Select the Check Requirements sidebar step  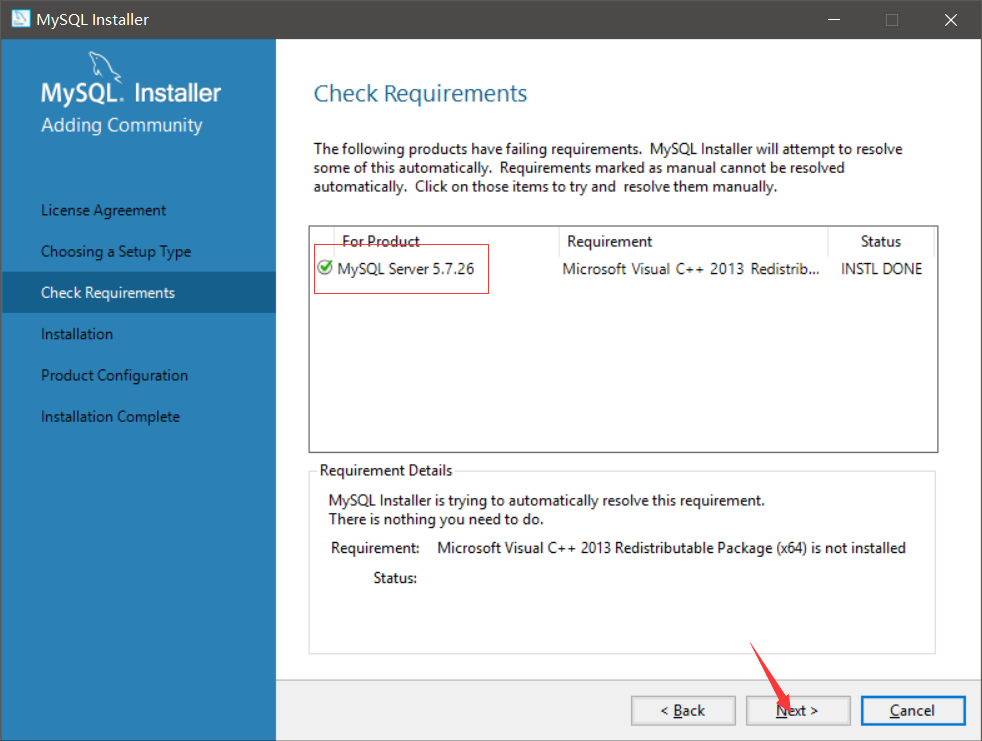(138, 293)
